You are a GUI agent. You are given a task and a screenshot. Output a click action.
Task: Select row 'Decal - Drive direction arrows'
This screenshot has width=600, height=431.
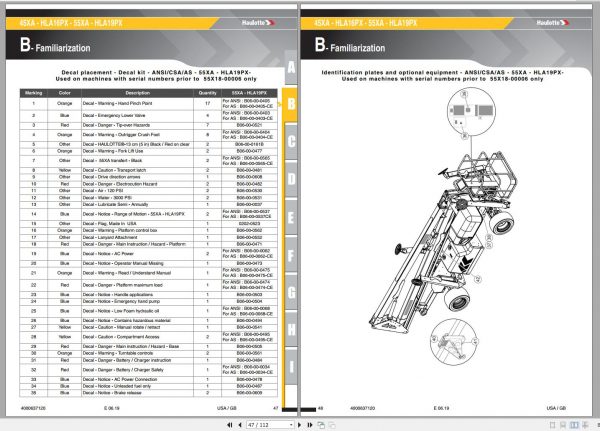point(148,177)
